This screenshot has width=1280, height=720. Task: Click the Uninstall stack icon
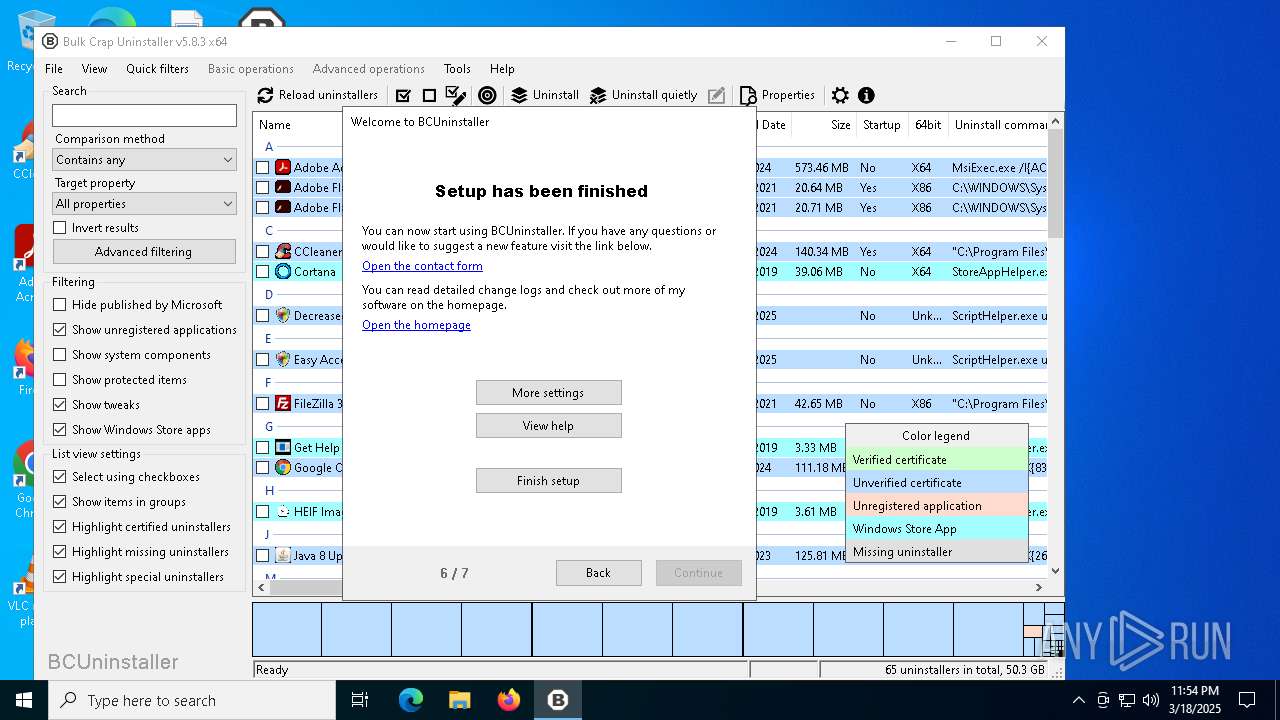519,95
